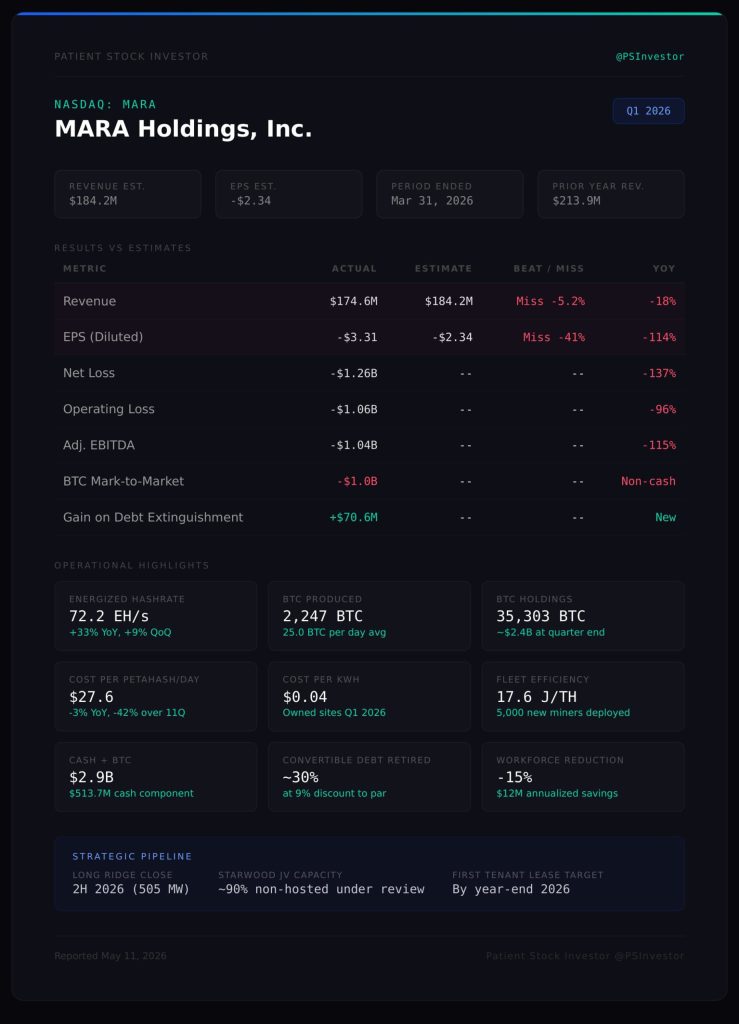Click the Operating Loss row label

click(109, 409)
